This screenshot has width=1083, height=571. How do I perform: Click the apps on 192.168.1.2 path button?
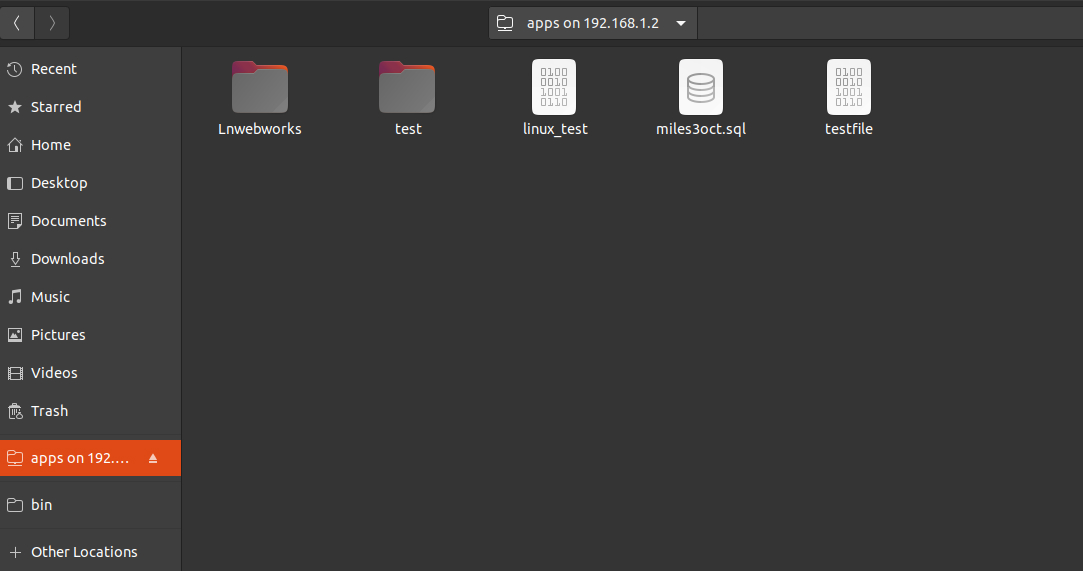580,23
